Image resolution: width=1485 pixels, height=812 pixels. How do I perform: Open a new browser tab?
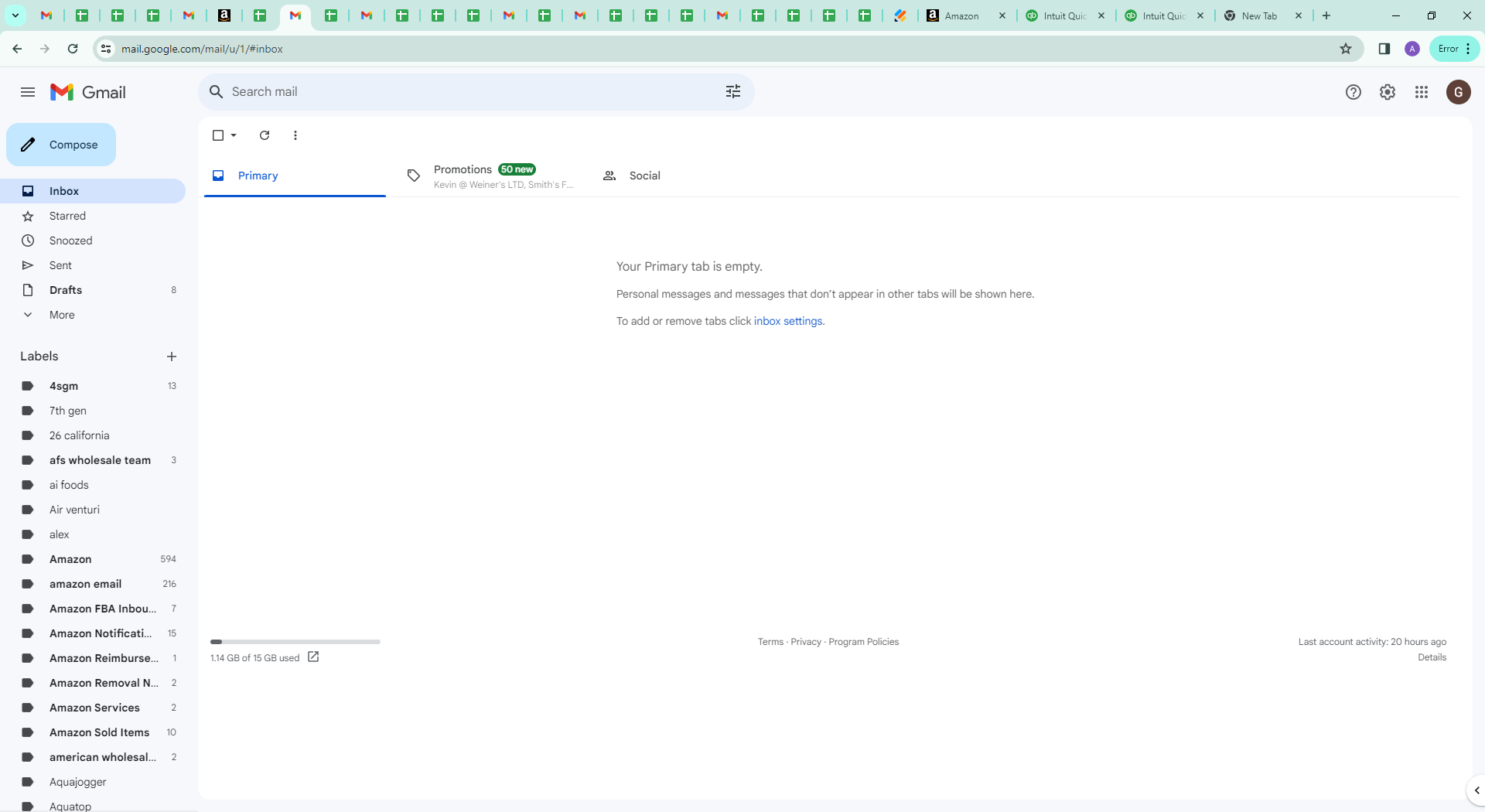coord(1326,15)
